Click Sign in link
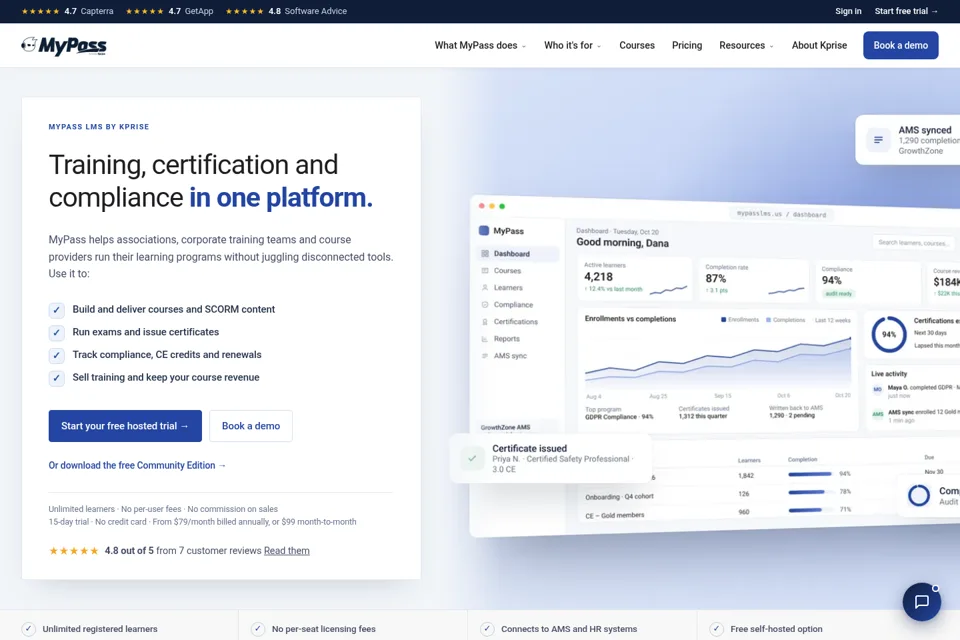The width and height of the screenshot is (960, 640). pos(848,11)
